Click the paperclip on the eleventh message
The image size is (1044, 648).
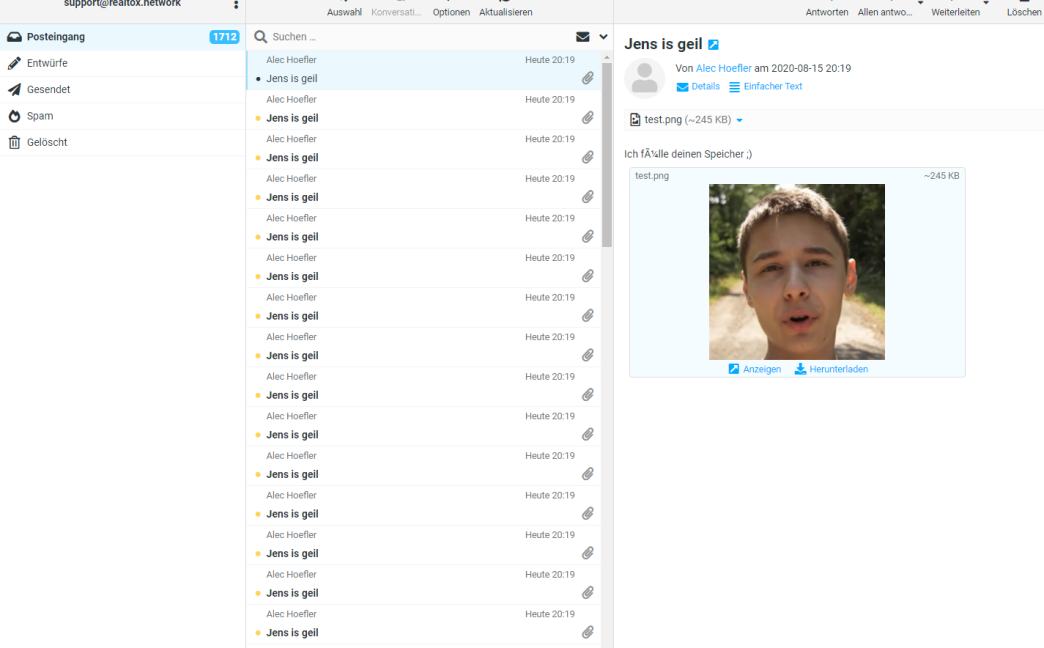[x=587, y=474]
